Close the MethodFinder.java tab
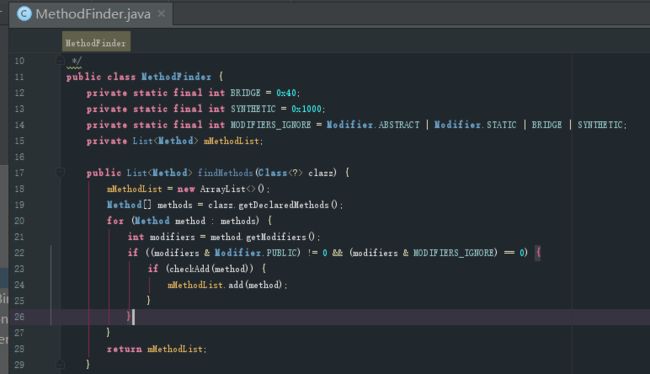 click(x=162, y=14)
